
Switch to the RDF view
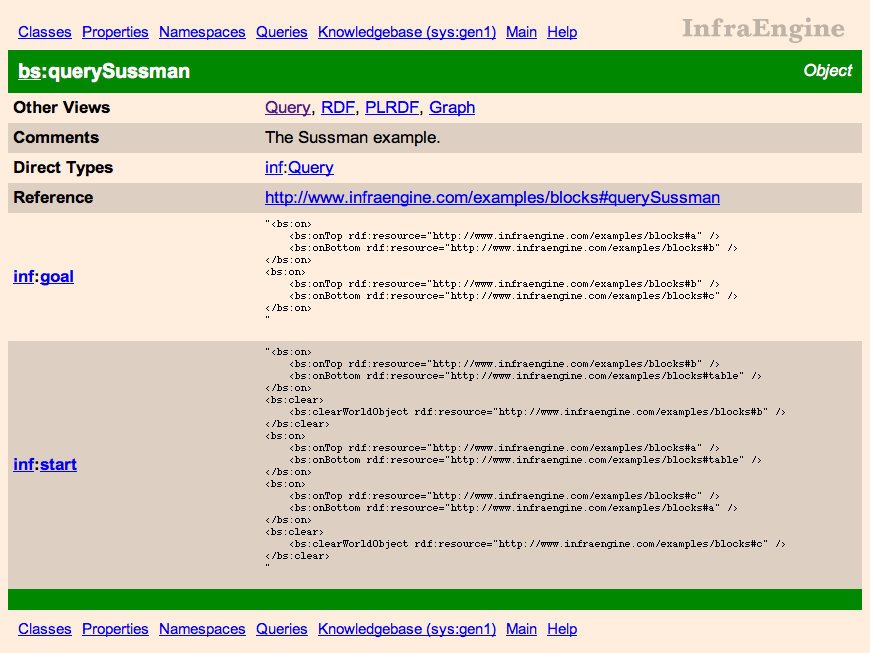coord(338,108)
